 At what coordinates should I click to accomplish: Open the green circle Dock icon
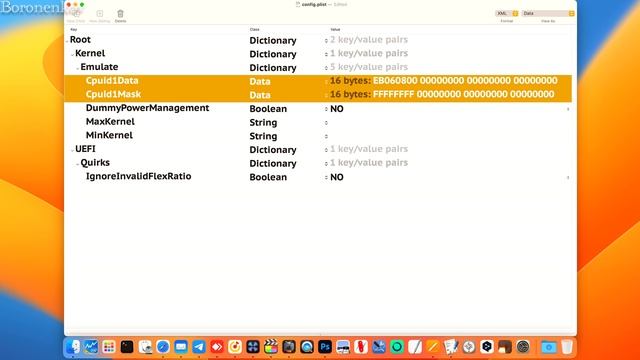coord(397,347)
